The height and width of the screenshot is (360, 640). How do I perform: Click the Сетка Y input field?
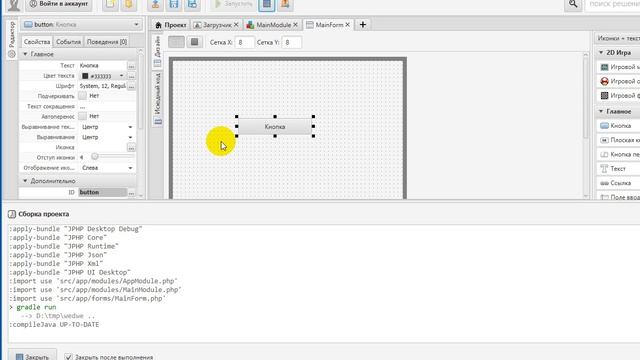pos(291,42)
